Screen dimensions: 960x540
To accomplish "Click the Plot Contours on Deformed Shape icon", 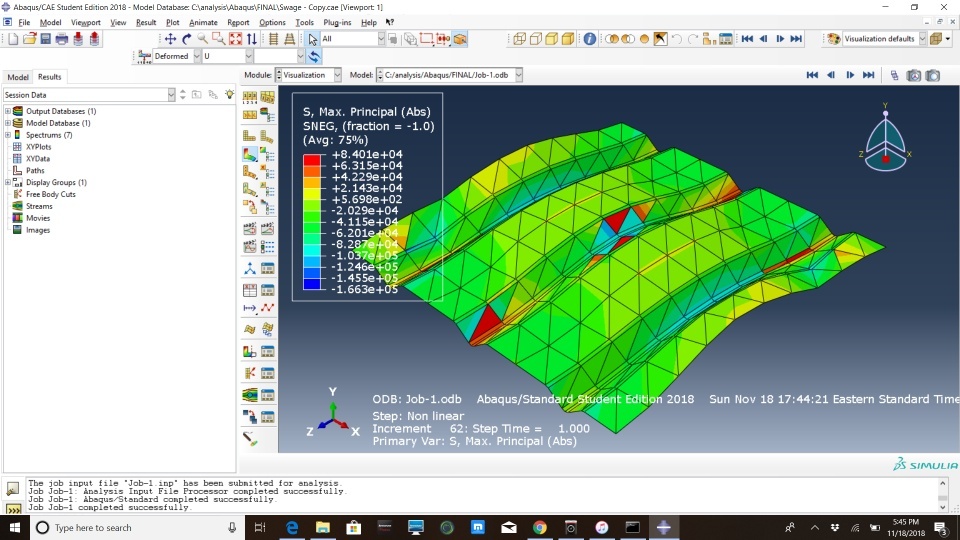I will click(x=250, y=154).
